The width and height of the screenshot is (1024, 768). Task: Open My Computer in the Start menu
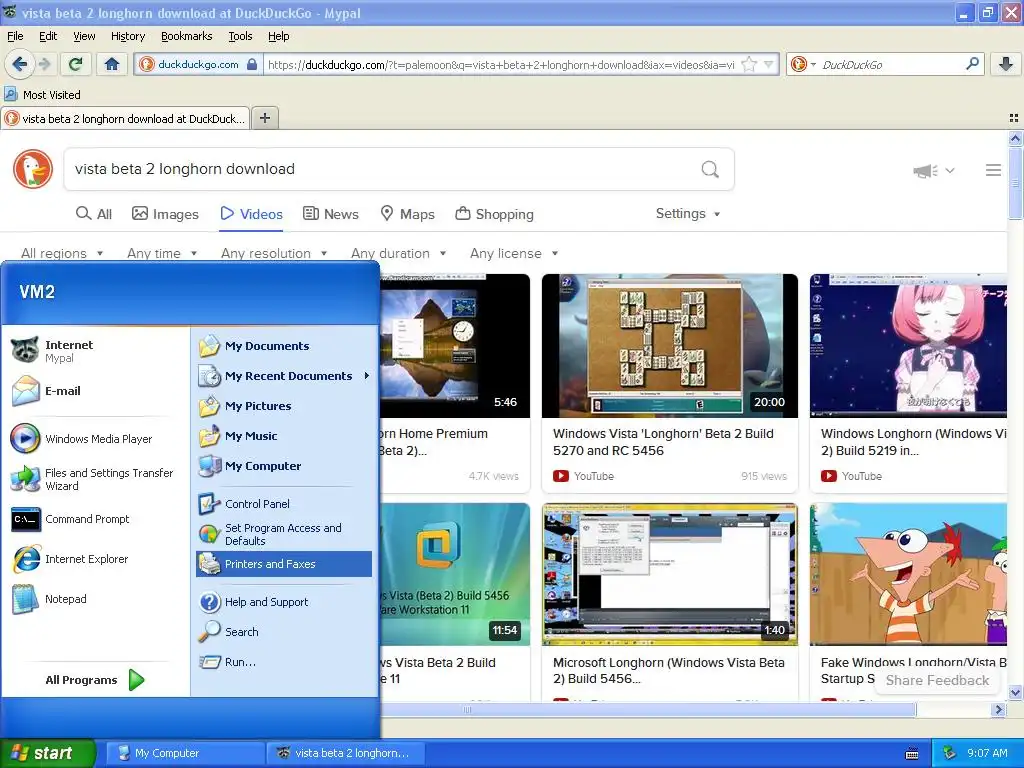click(x=284, y=466)
